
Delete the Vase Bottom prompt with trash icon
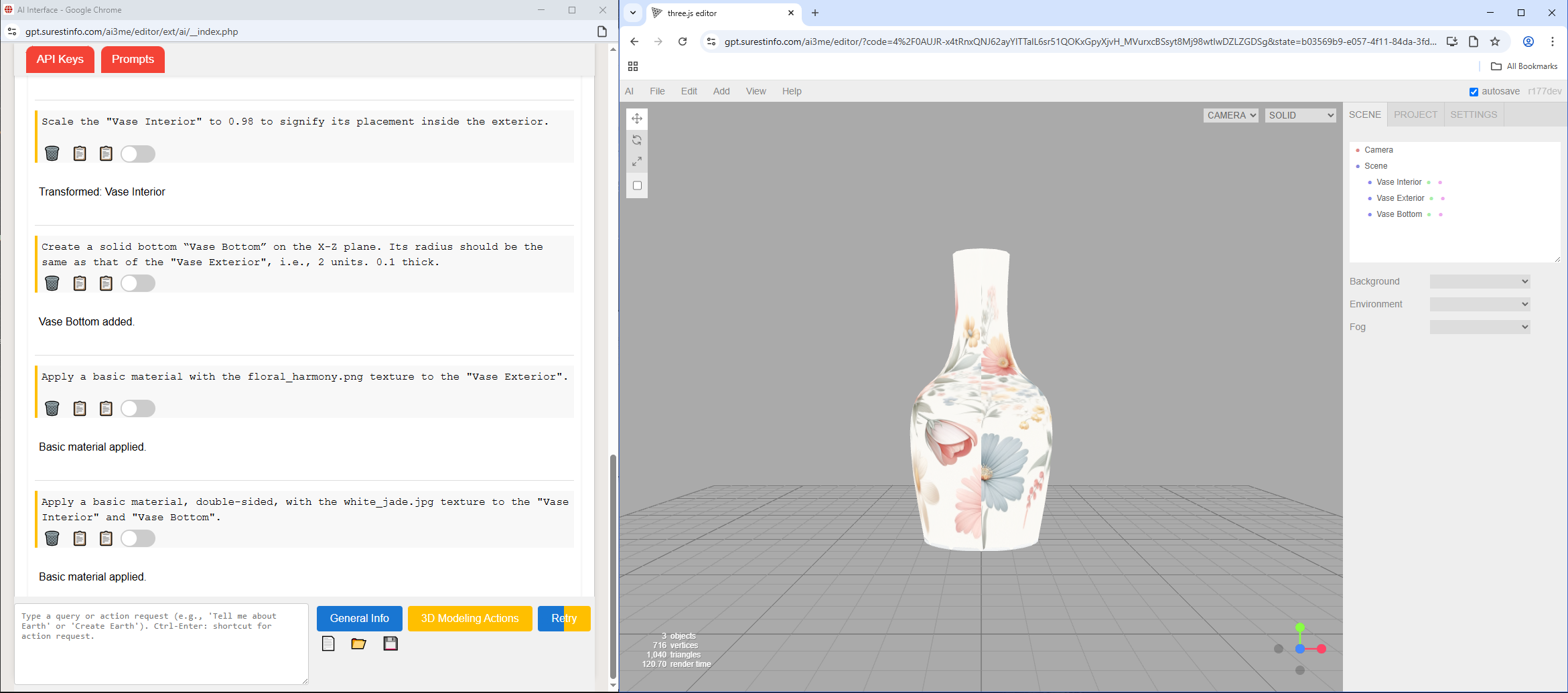(x=52, y=284)
